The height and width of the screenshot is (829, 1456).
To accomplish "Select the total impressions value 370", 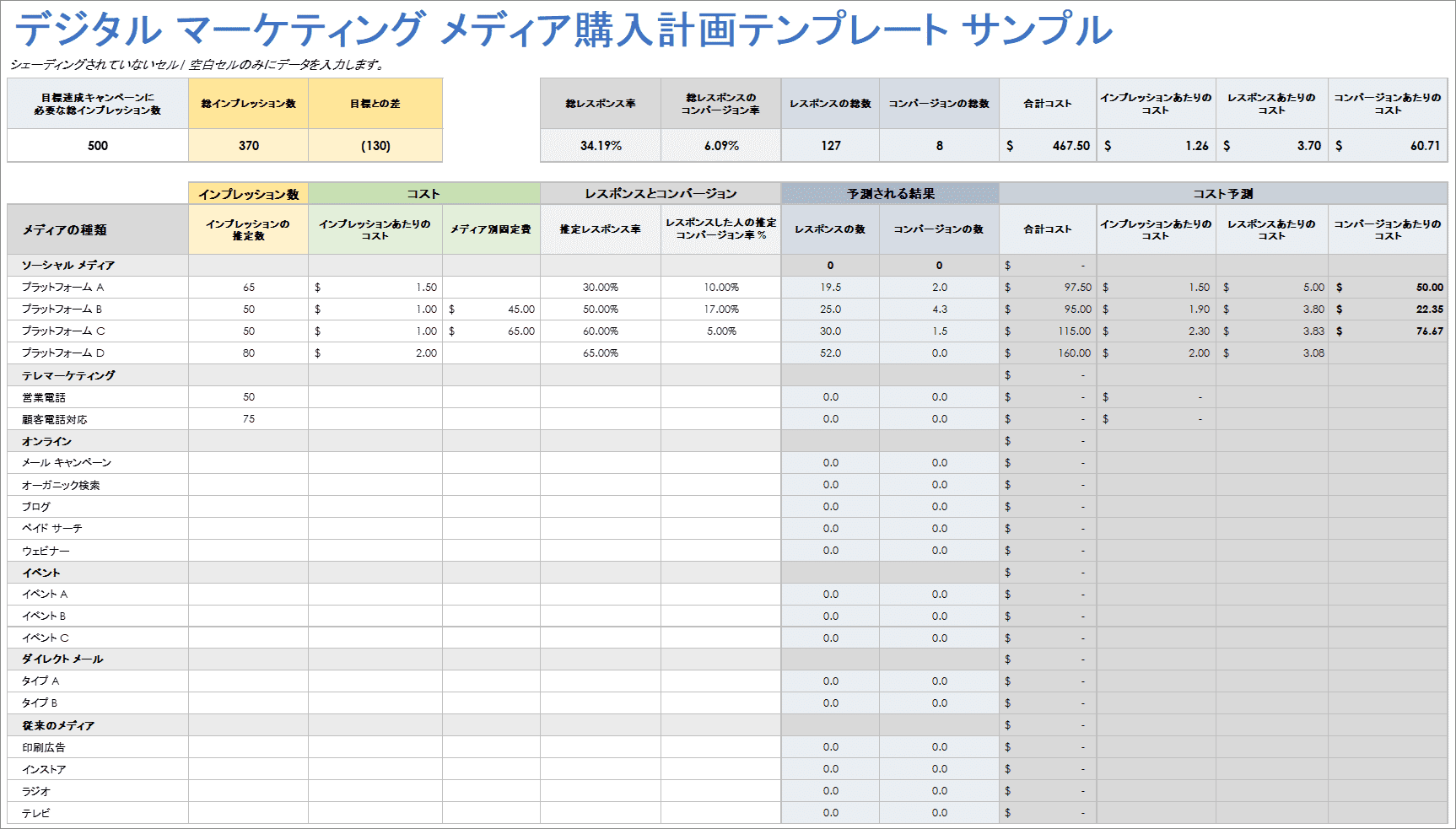I will click(x=249, y=145).
